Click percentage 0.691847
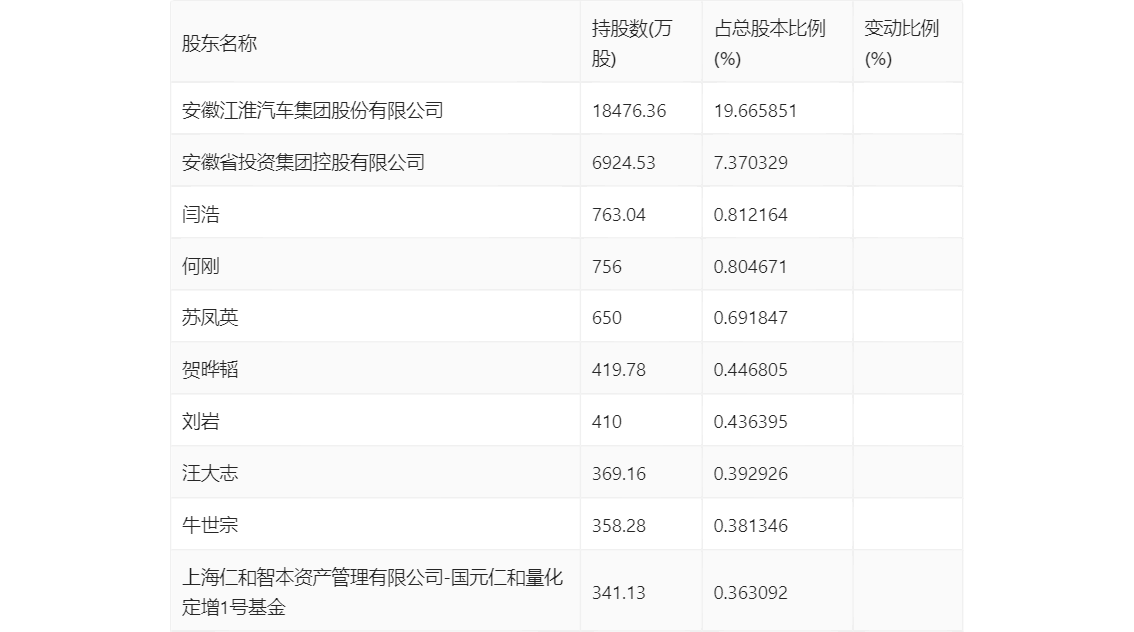This screenshot has height=632, width=1134. click(751, 317)
